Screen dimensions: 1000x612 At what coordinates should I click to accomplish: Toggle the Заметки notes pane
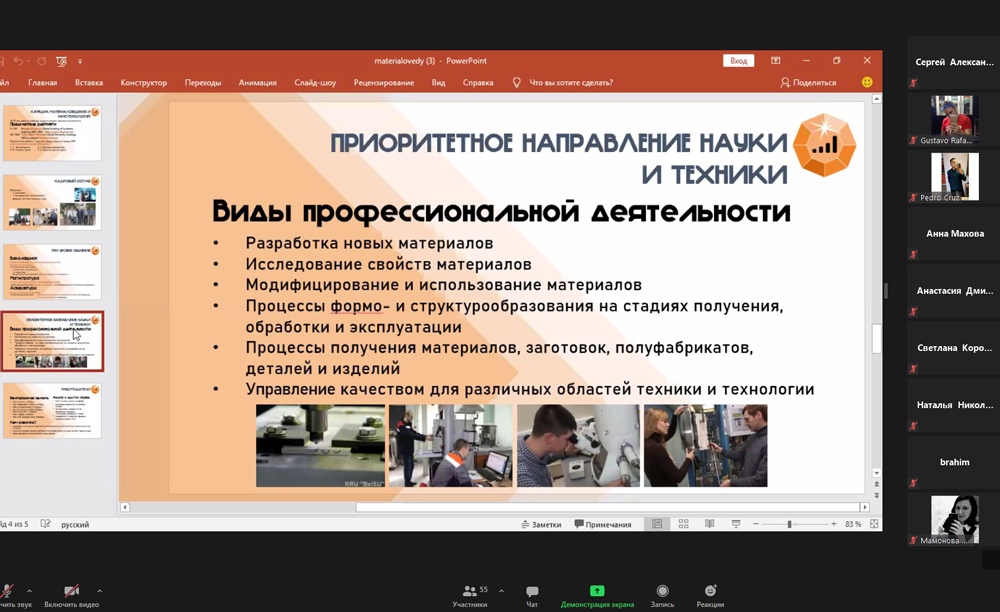point(540,524)
